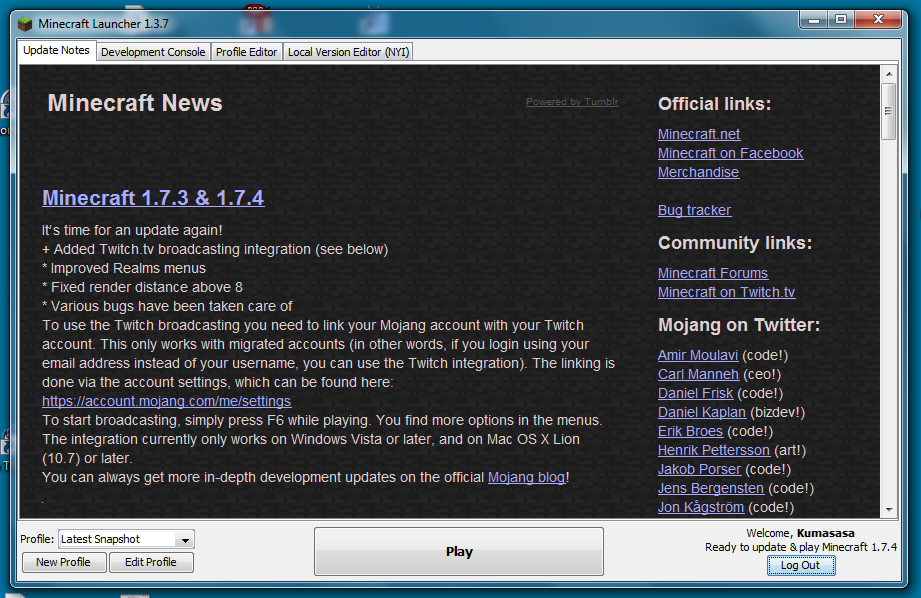This screenshot has width=921, height=598.
Task: Click the Powered by Tumblr link
Action: click(x=572, y=102)
